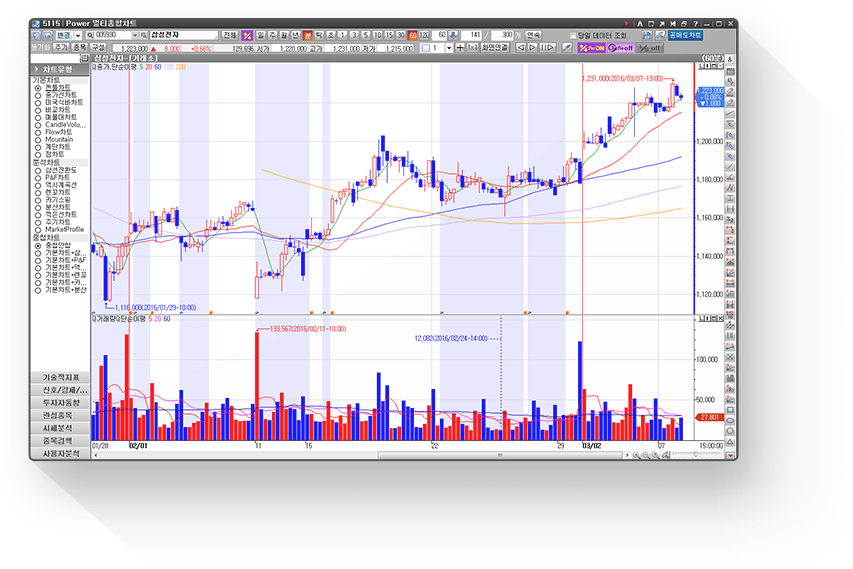Viewport: 853px width, 569px height.
Task: Step backward with the left triangle button
Action: pos(521,48)
